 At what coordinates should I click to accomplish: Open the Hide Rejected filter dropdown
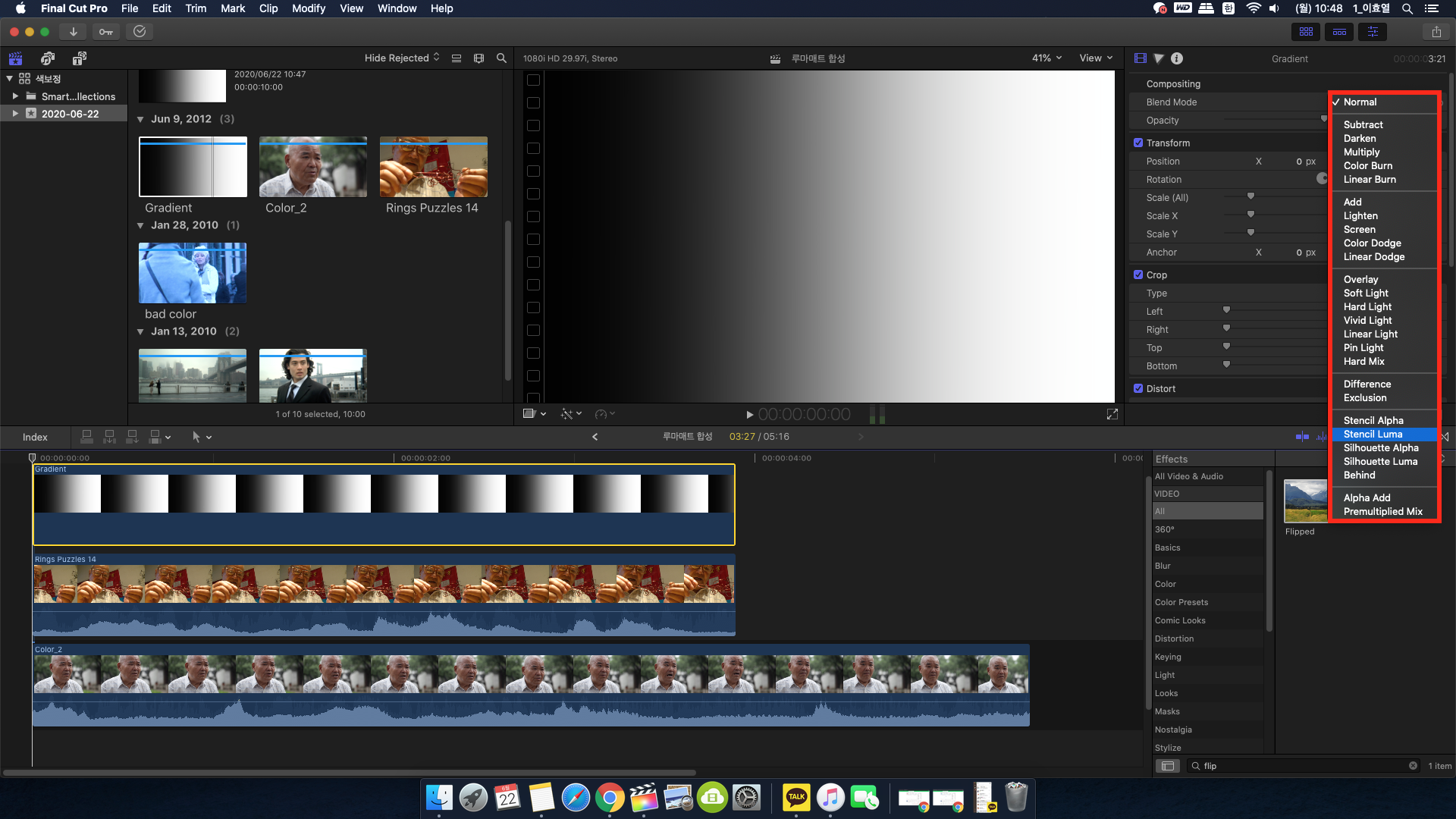coord(401,58)
